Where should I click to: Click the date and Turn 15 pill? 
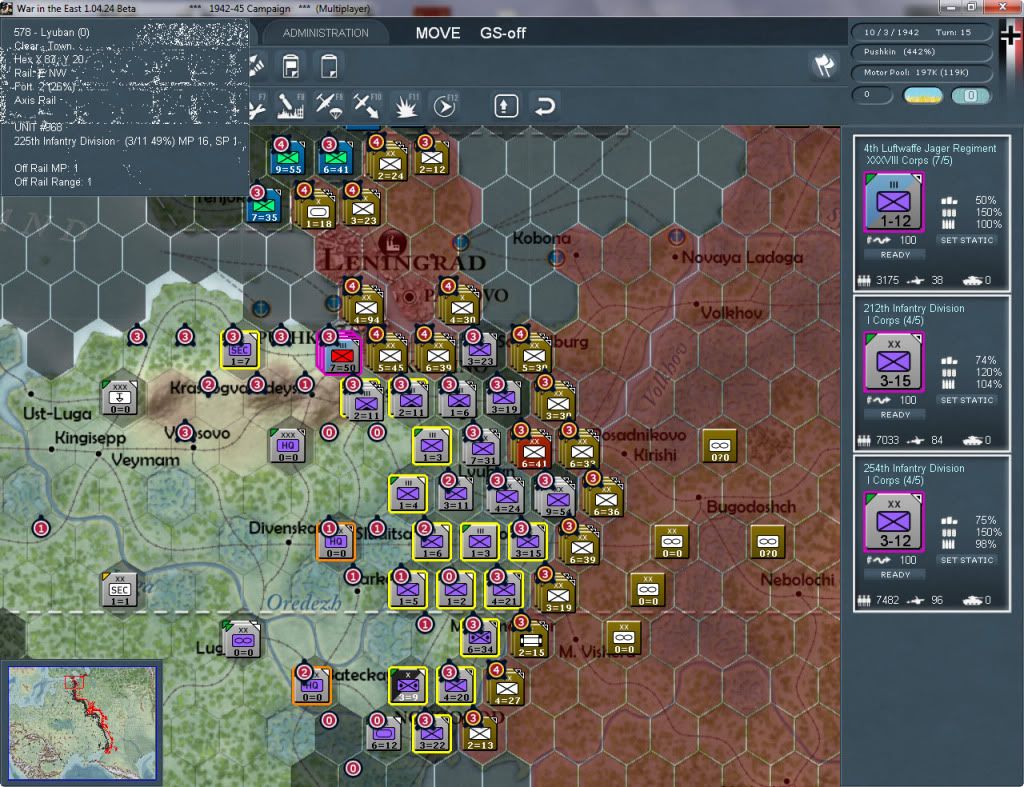(921, 32)
